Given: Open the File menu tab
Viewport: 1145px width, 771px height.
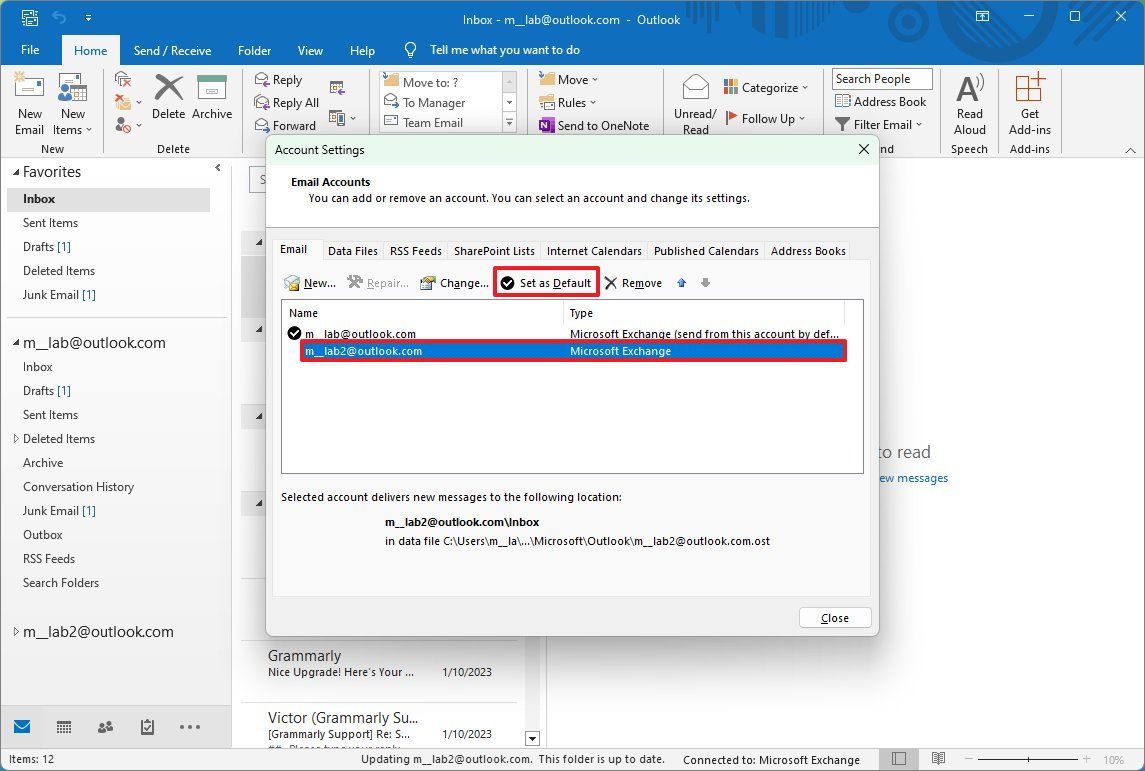Looking at the screenshot, I should coord(30,50).
